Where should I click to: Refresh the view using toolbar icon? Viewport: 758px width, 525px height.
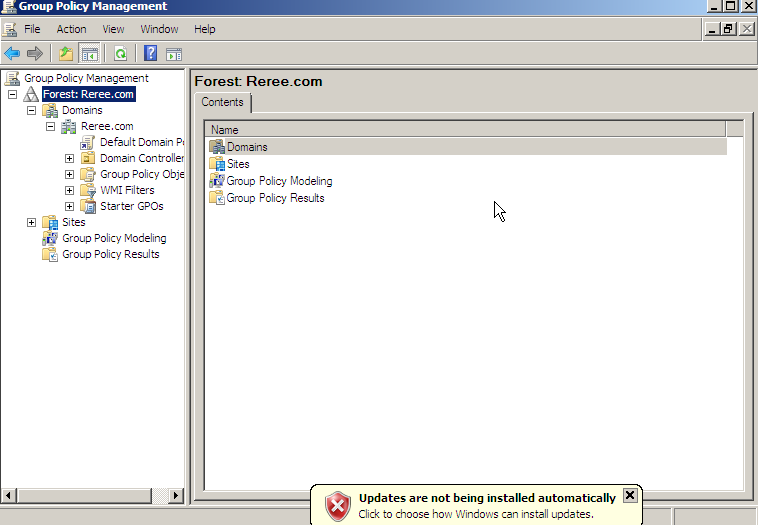coord(120,53)
